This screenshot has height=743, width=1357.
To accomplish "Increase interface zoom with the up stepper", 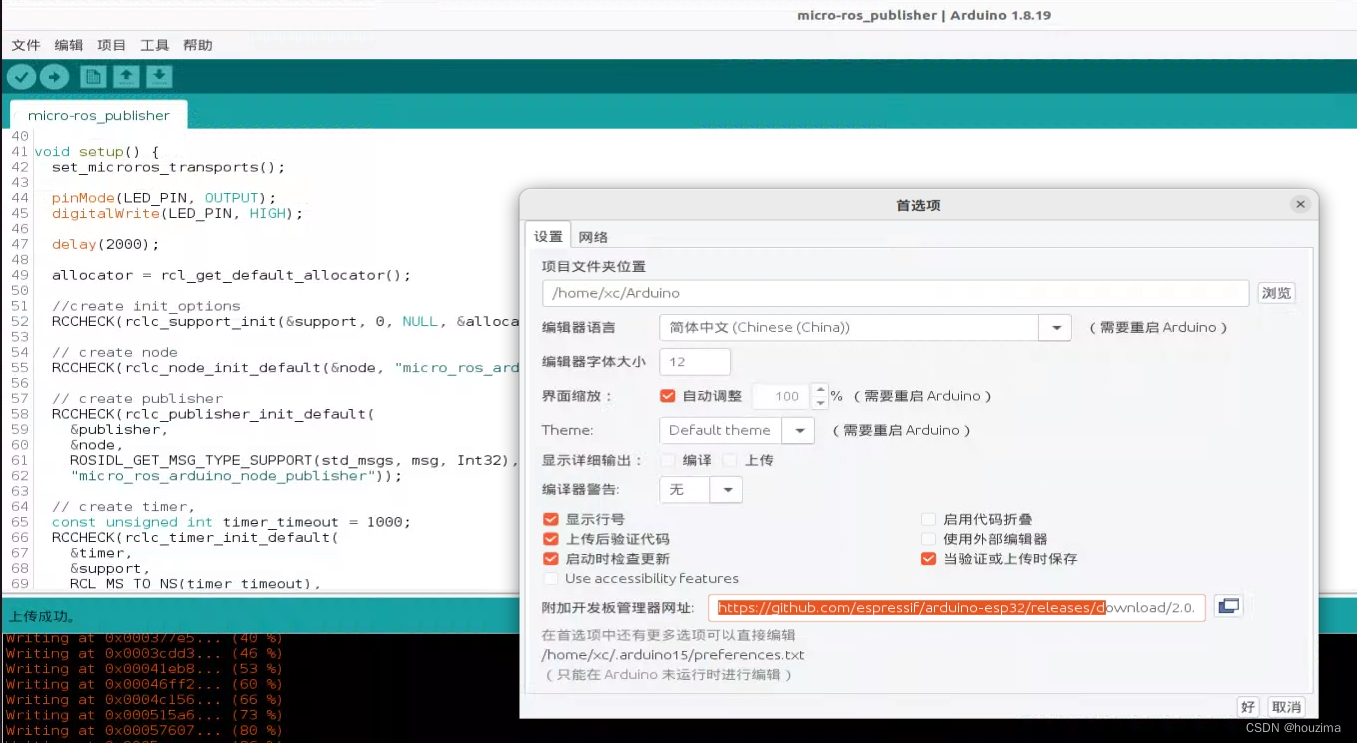I will (820, 390).
